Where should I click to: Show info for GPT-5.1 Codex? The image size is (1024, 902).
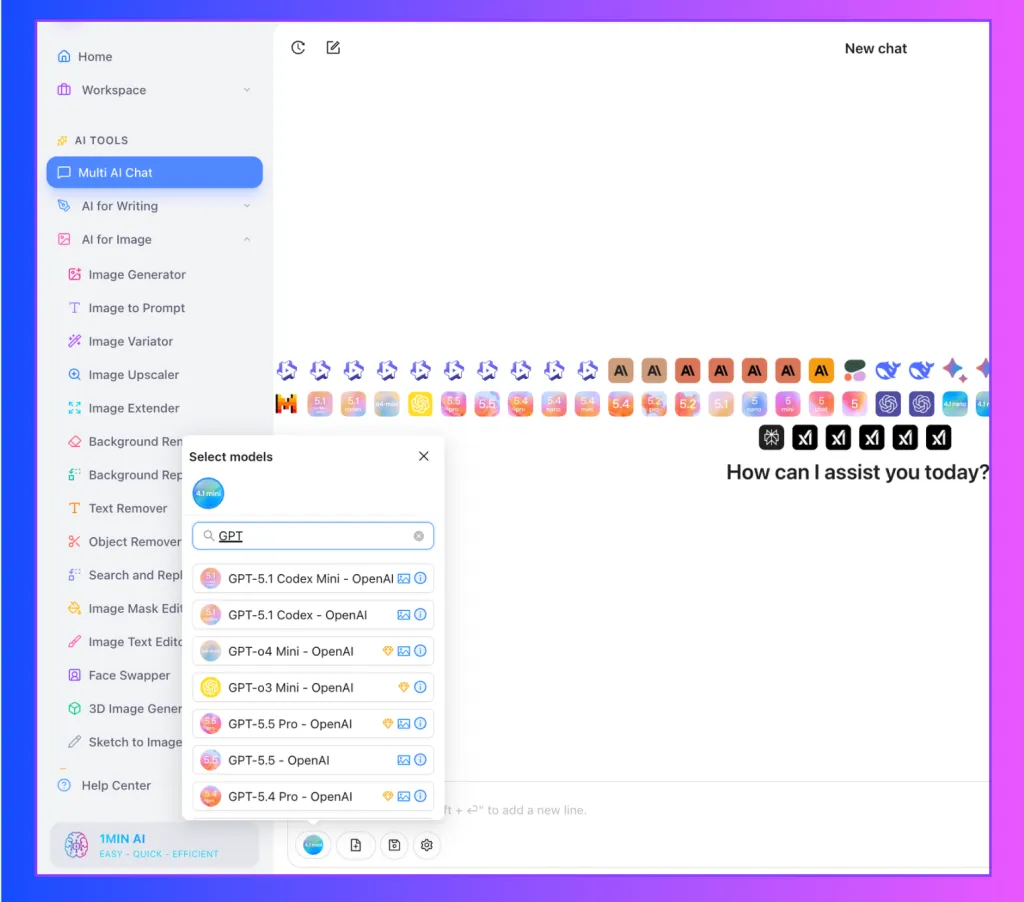pyautogui.click(x=421, y=615)
